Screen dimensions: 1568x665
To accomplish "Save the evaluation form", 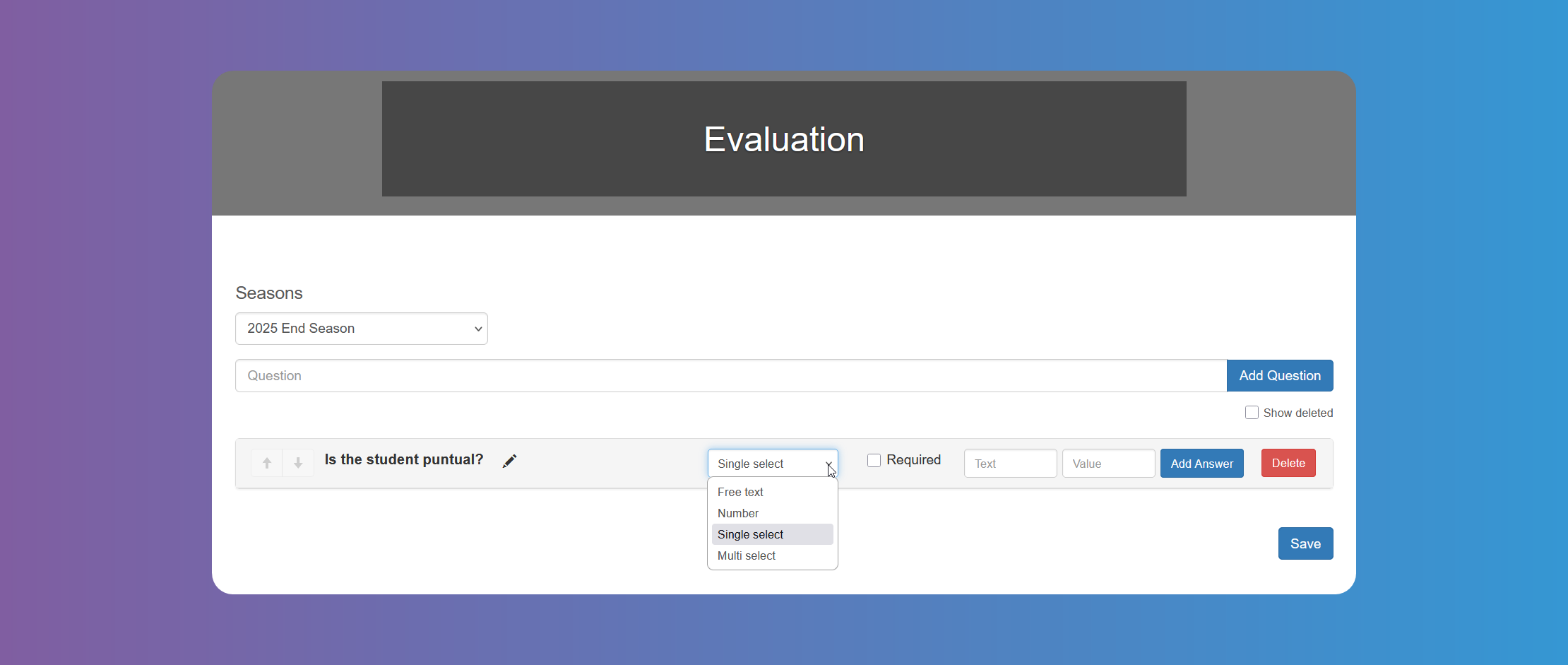I will (x=1305, y=543).
